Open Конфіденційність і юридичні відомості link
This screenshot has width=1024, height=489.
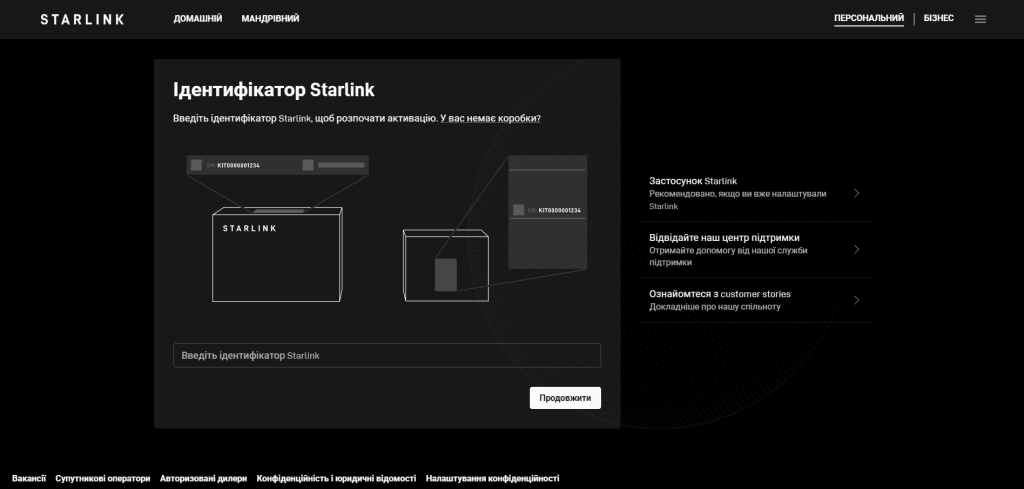click(x=336, y=479)
